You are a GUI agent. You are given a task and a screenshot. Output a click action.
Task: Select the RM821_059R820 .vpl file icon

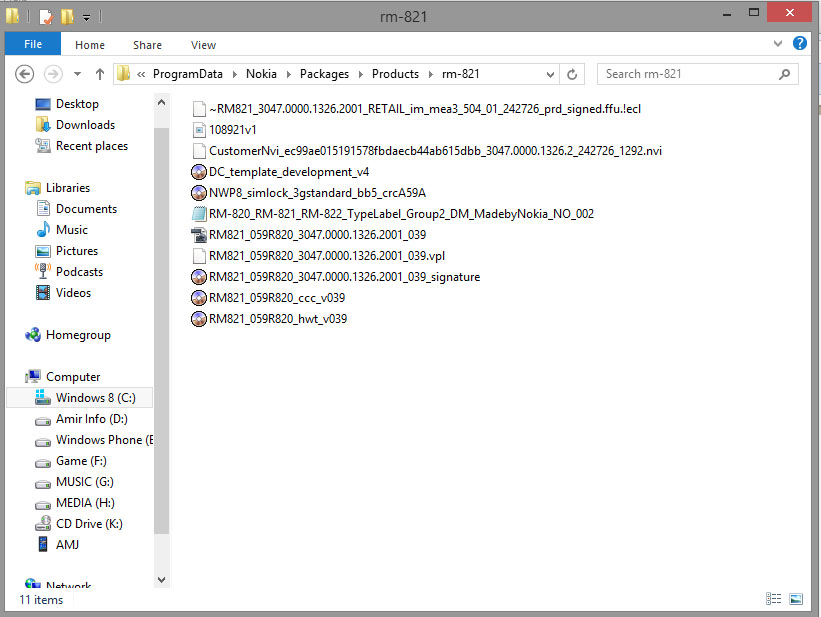[199, 256]
